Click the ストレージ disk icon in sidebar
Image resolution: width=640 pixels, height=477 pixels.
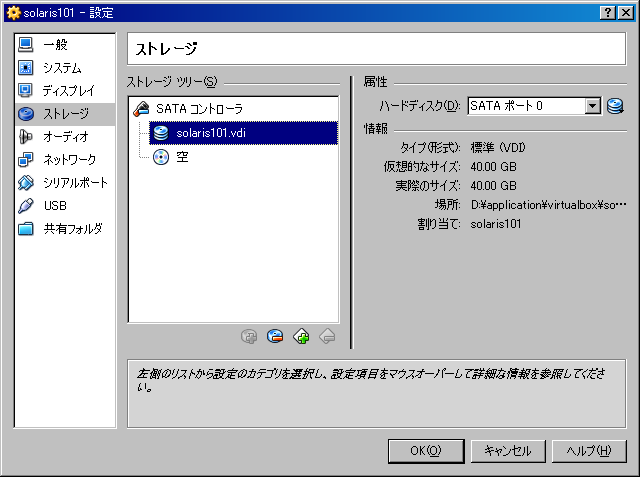[x=26, y=114]
